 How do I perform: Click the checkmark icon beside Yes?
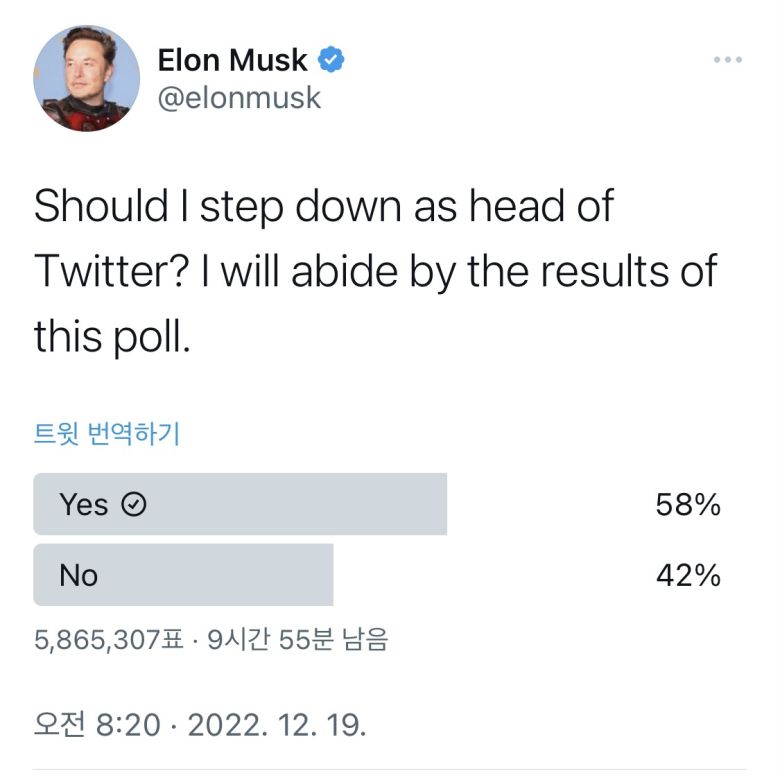[x=133, y=505]
